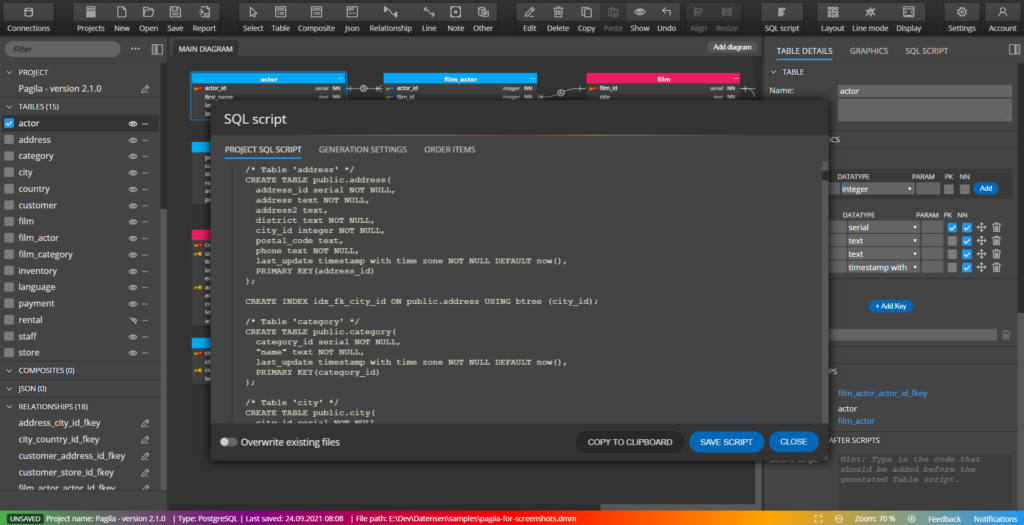Pick the Line tool

pos(429,18)
